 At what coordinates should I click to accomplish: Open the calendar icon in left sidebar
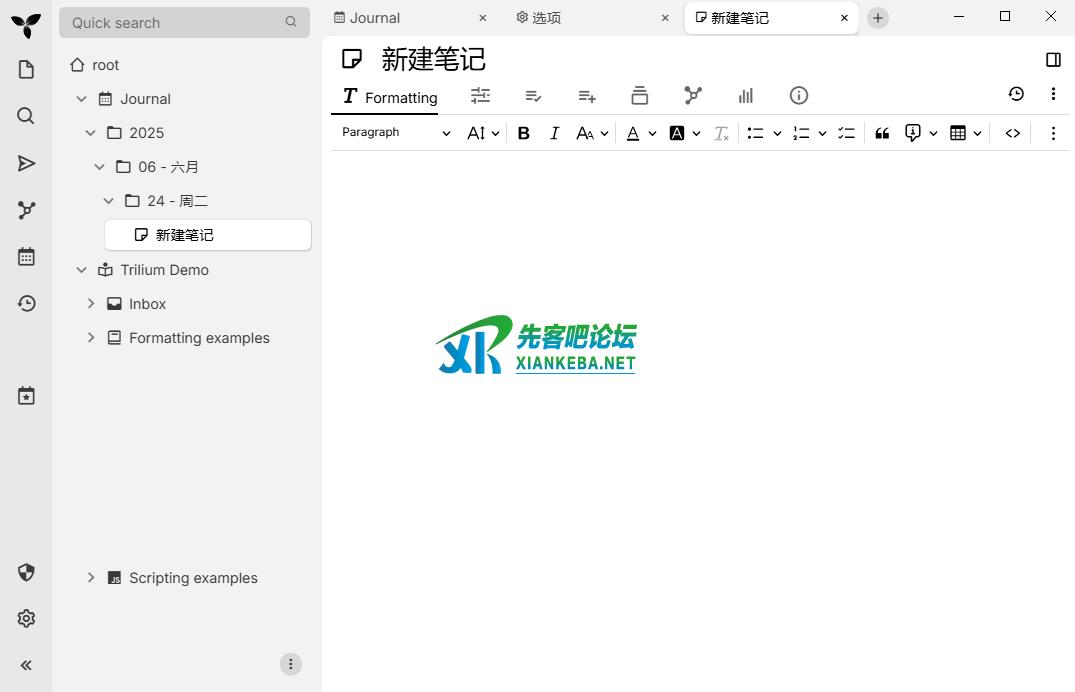26,257
